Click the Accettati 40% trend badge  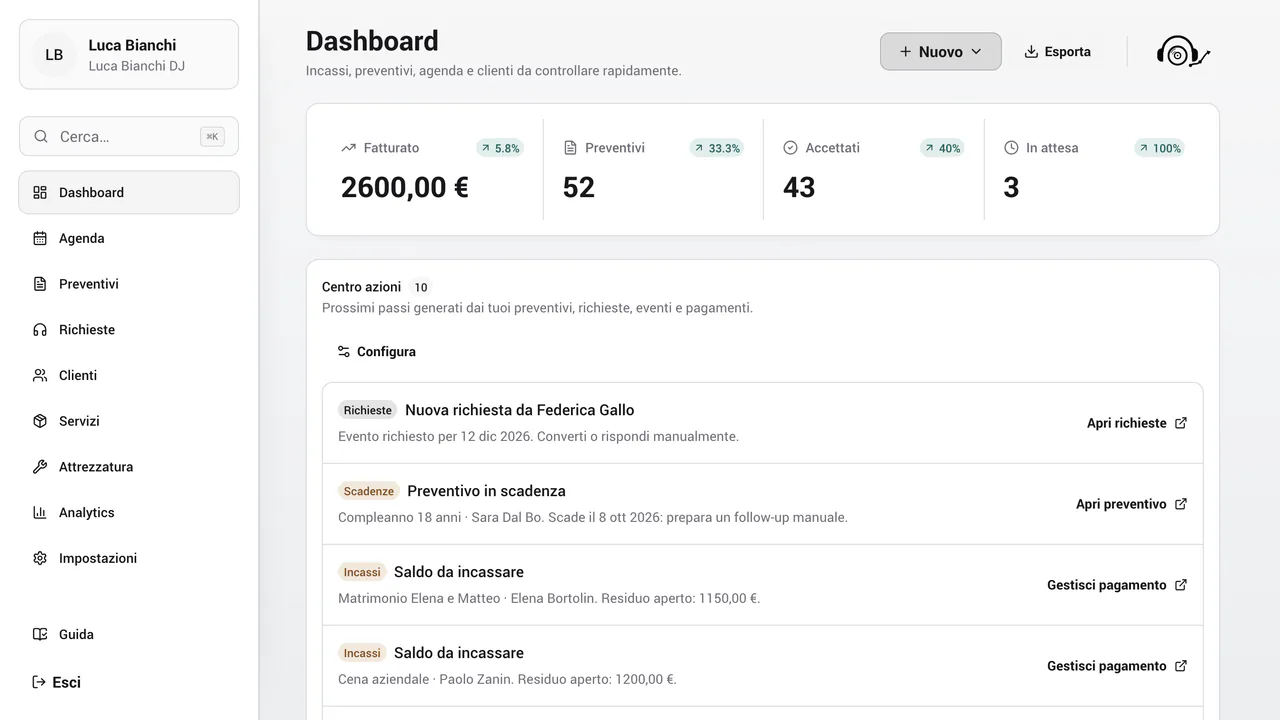click(x=942, y=148)
